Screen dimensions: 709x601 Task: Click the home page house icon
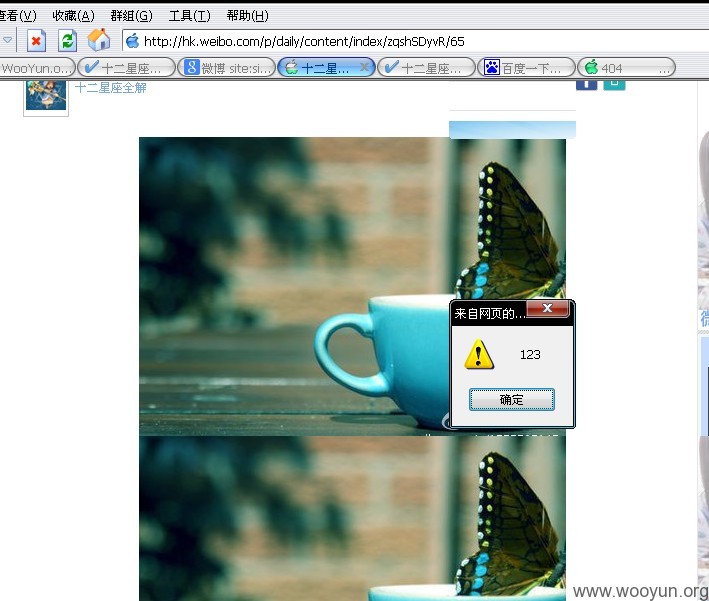pos(99,40)
